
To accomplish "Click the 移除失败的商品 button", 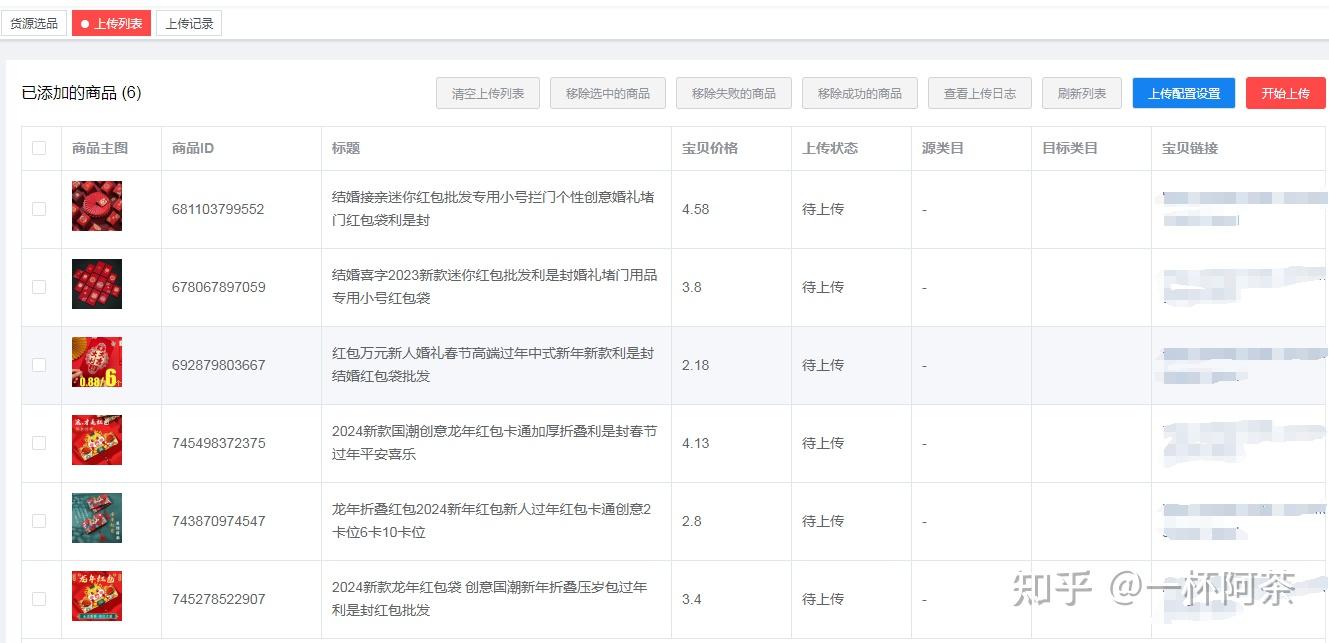I will pyautogui.click(x=733, y=92).
